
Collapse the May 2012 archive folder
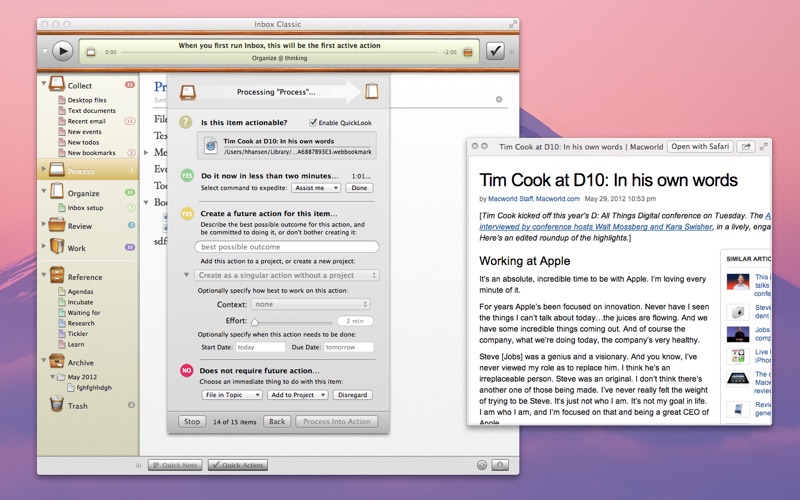tap(52, 377)
